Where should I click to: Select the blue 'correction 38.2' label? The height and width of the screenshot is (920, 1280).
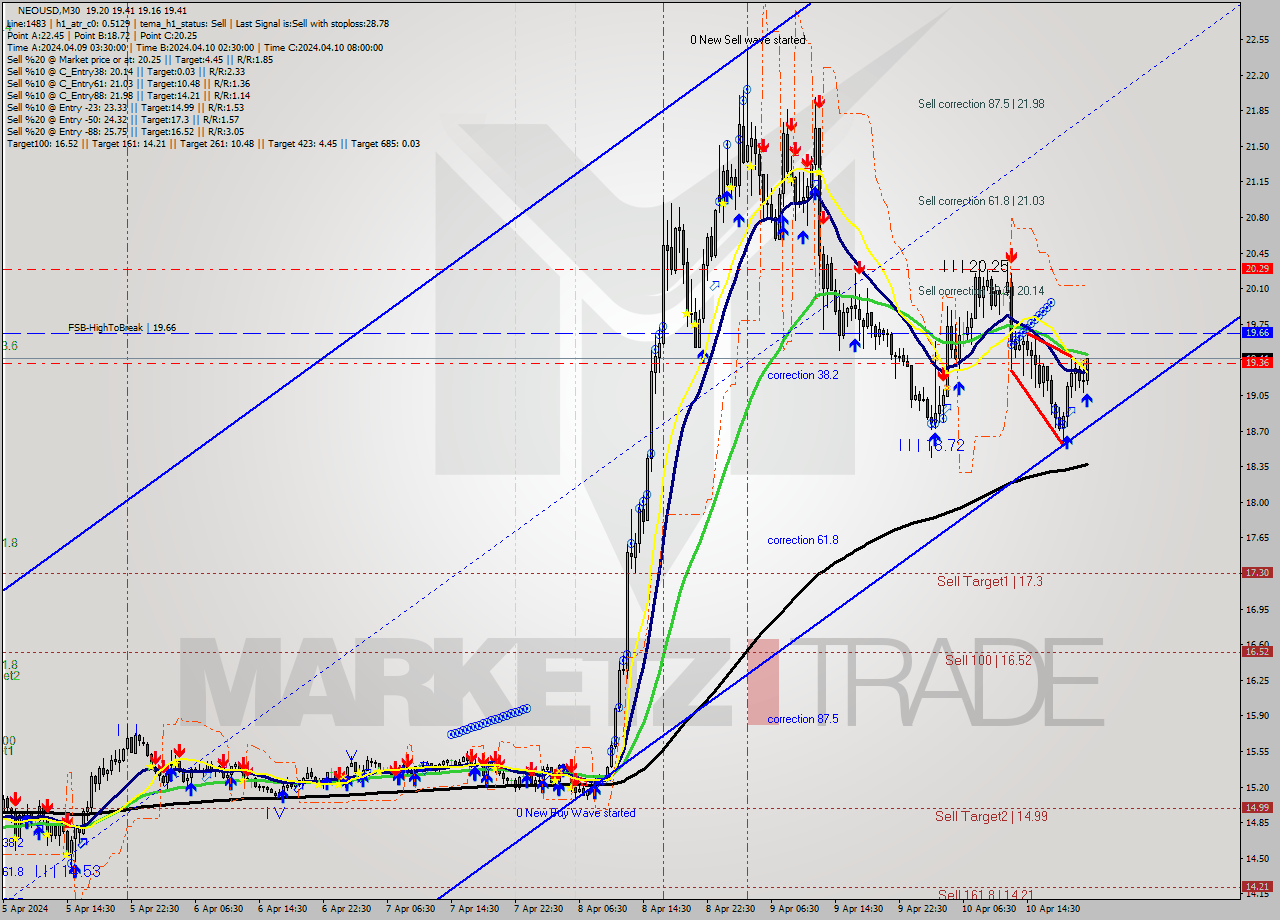803,375
